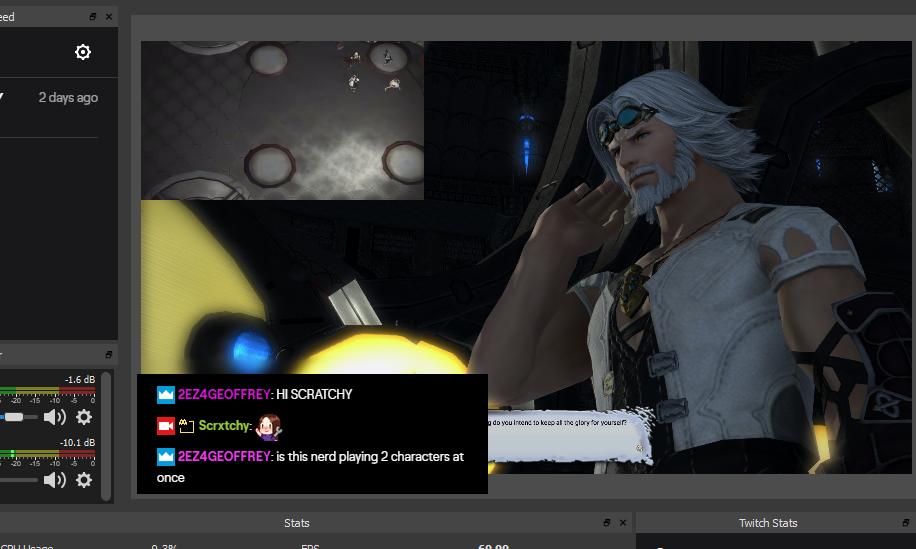
Task: Pop out the audio mixer dock
Action: point(109,355)
